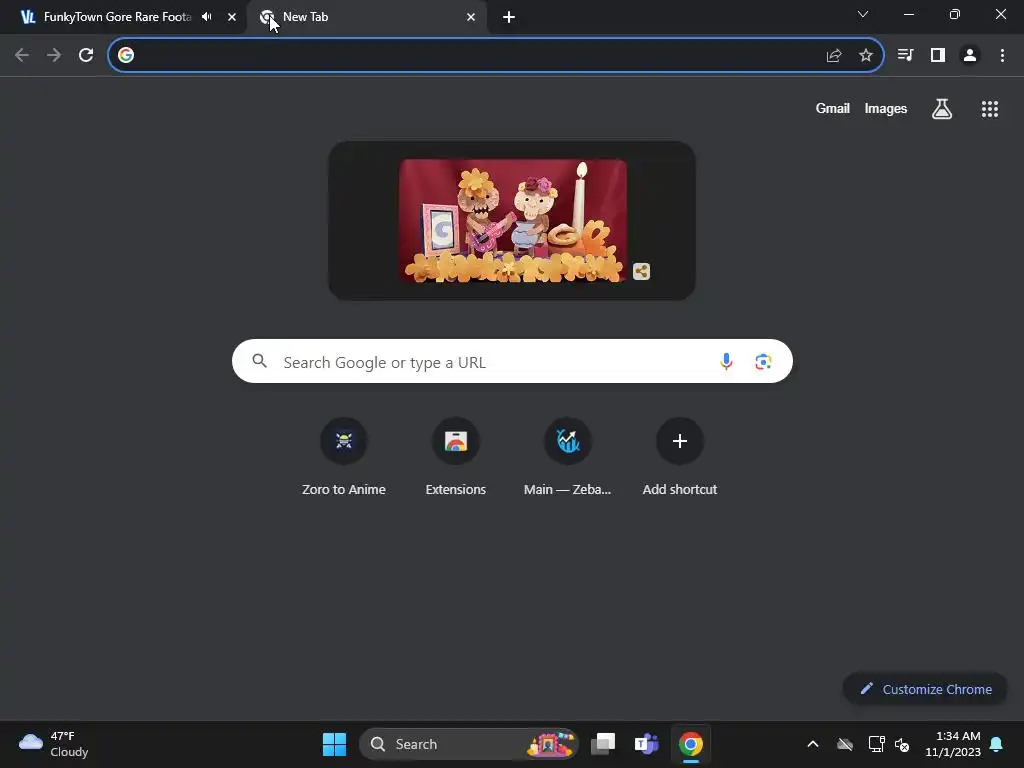Viewport: 1024px width, 768px height.
Task: Open Chrome's three-dot menu
Action: [1002, 55]
